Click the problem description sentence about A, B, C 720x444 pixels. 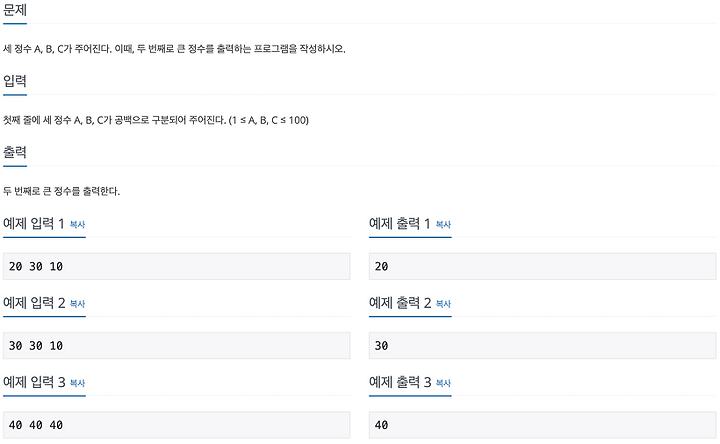click(x=174, y=49)
